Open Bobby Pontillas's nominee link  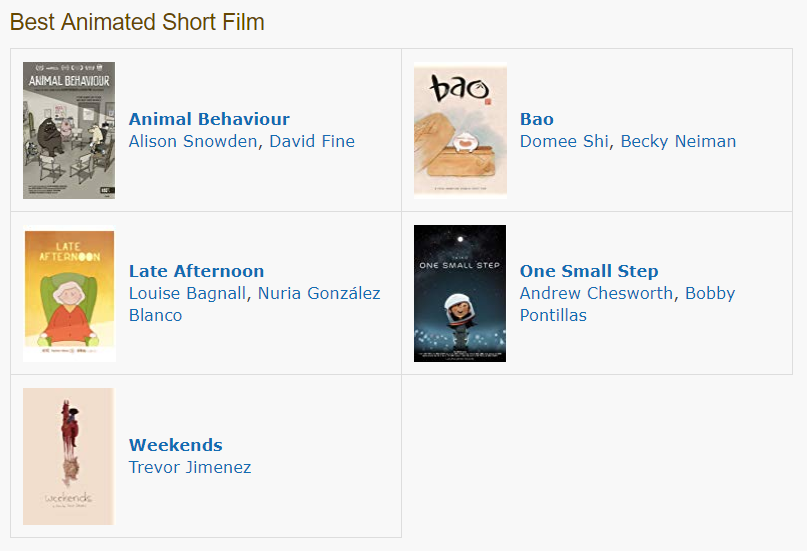710,293
